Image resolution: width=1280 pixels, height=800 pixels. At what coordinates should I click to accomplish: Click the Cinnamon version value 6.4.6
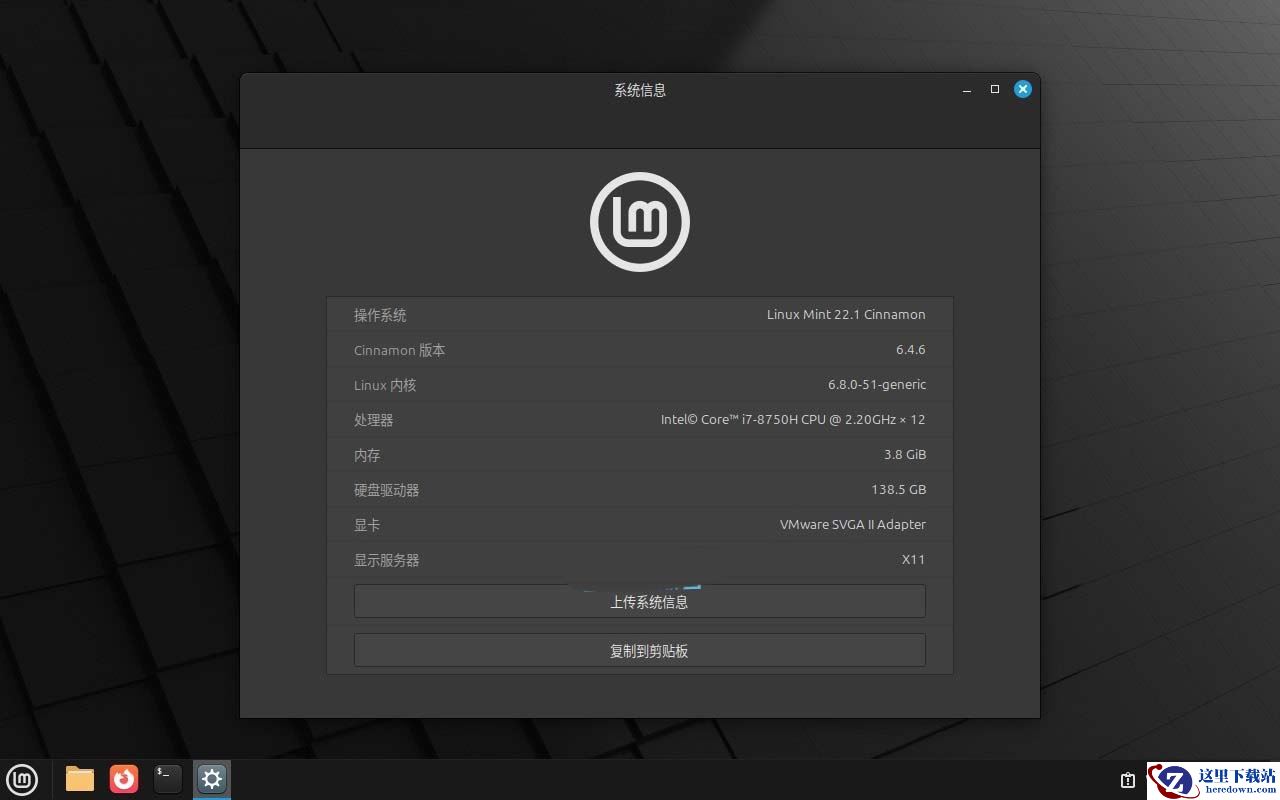click(x=911, y=350)
